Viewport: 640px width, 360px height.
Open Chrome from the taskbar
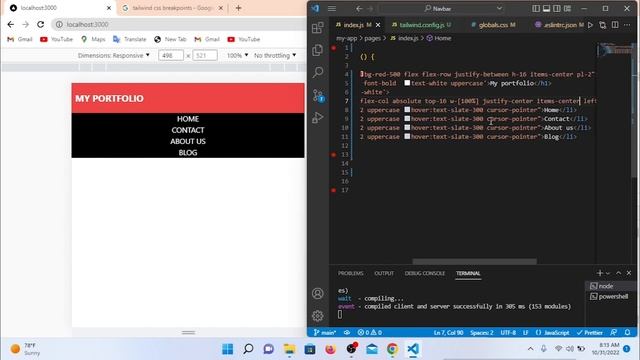point(392,349)
